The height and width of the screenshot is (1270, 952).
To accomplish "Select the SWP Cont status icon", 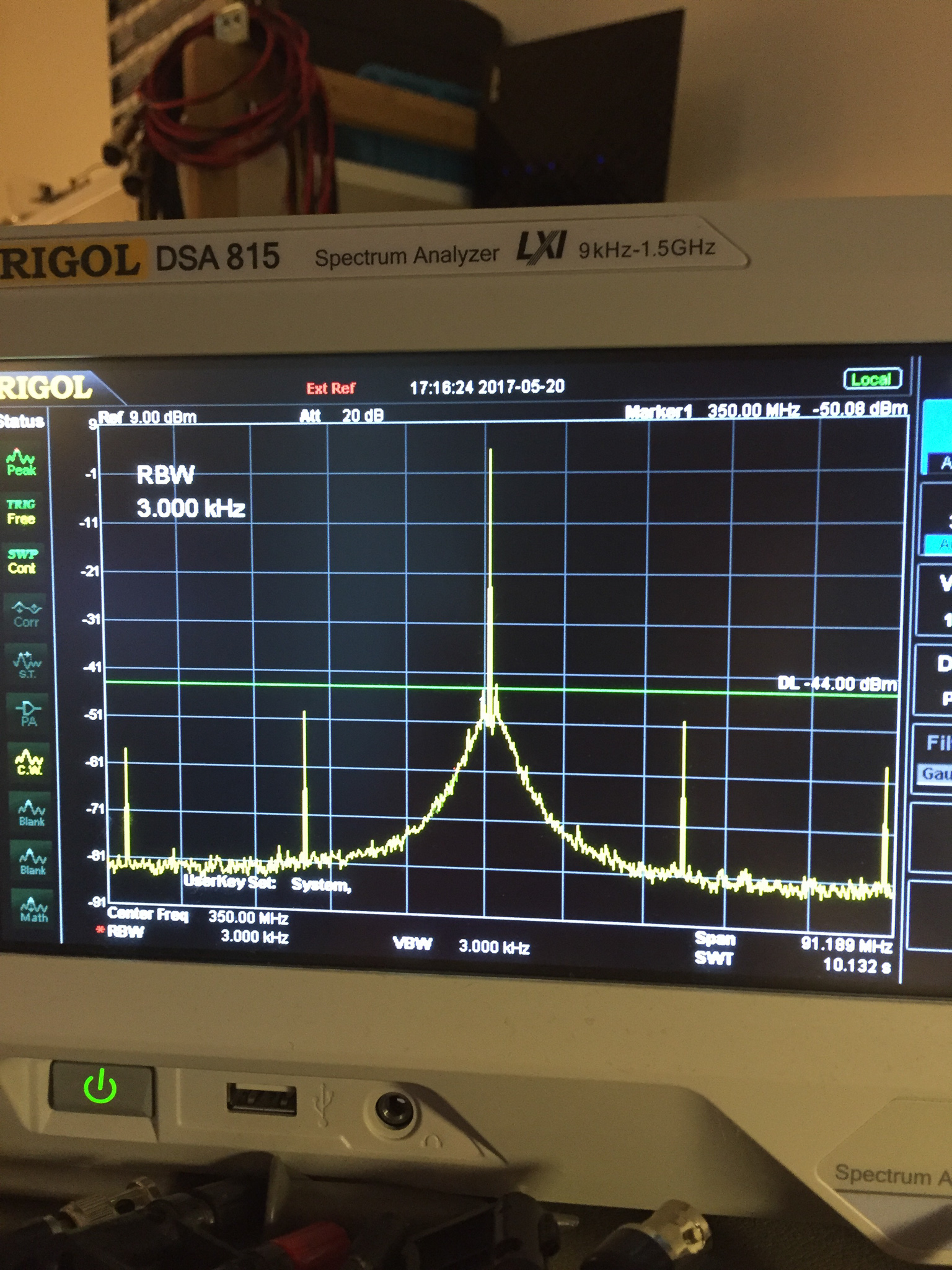I will 22,561.
